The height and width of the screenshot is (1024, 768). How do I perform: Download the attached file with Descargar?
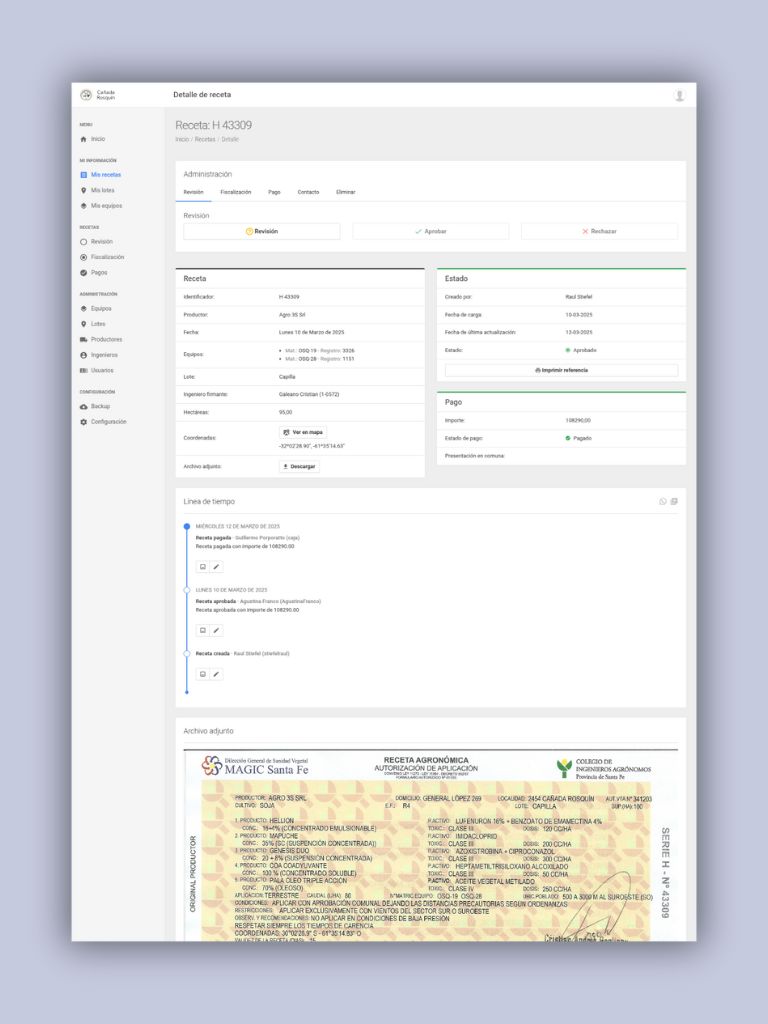click(x=299, y=466)
